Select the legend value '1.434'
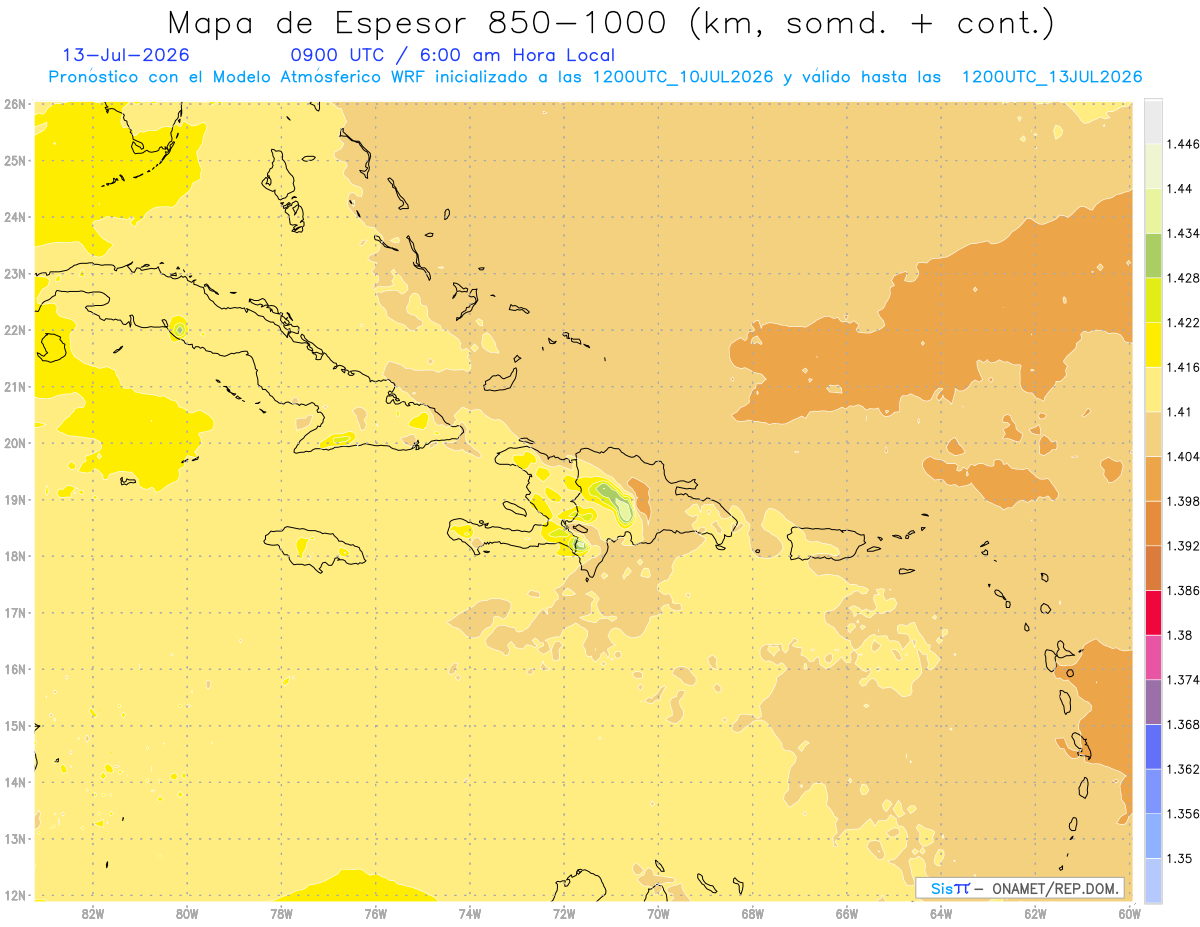 pos(1183,233)
